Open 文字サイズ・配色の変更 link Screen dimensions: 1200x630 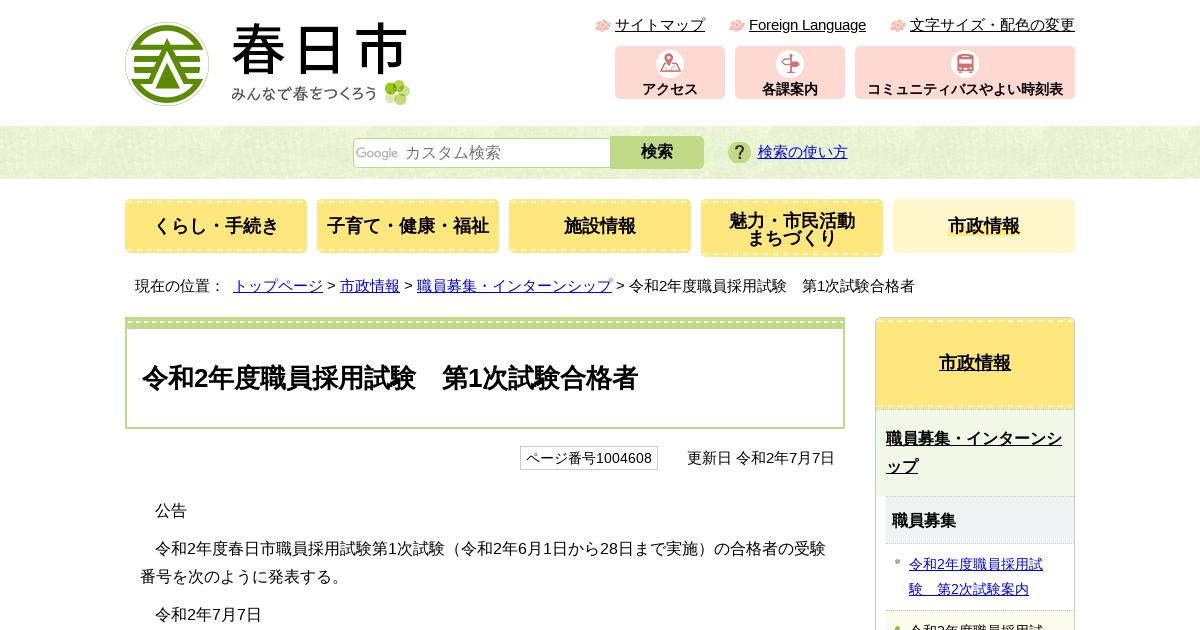click(x=992, y=25)
